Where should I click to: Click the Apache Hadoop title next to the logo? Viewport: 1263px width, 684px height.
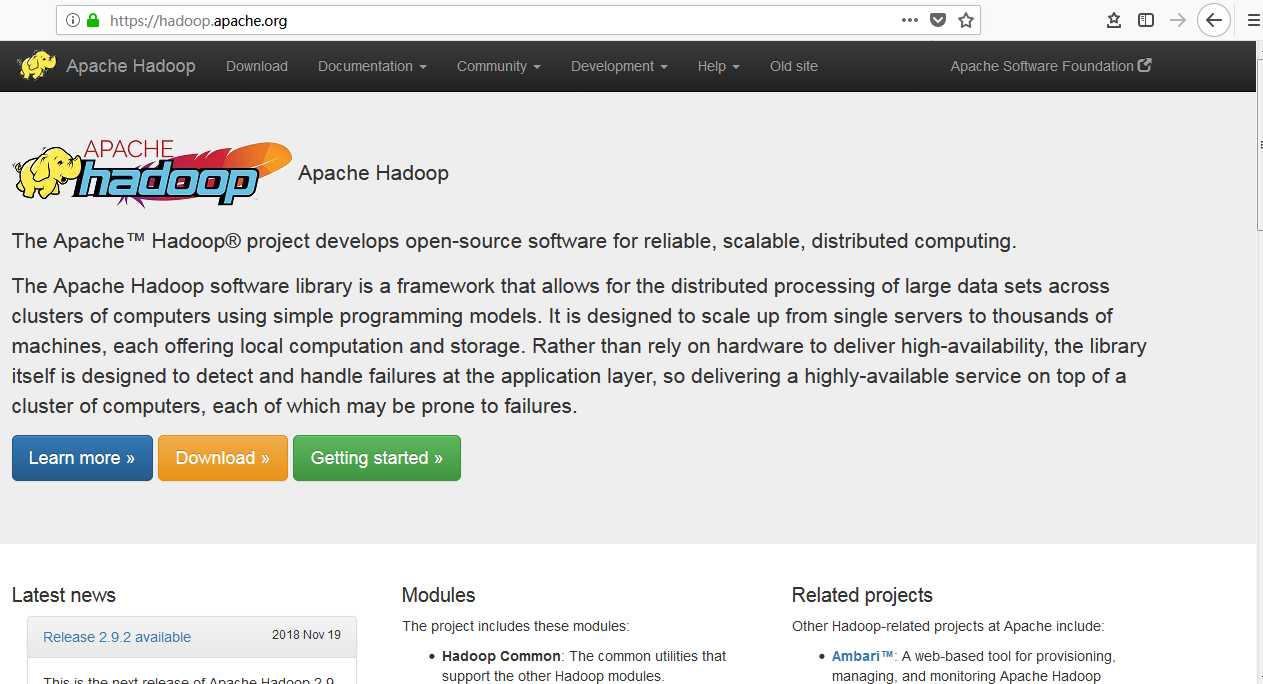(x=373, y=173)
